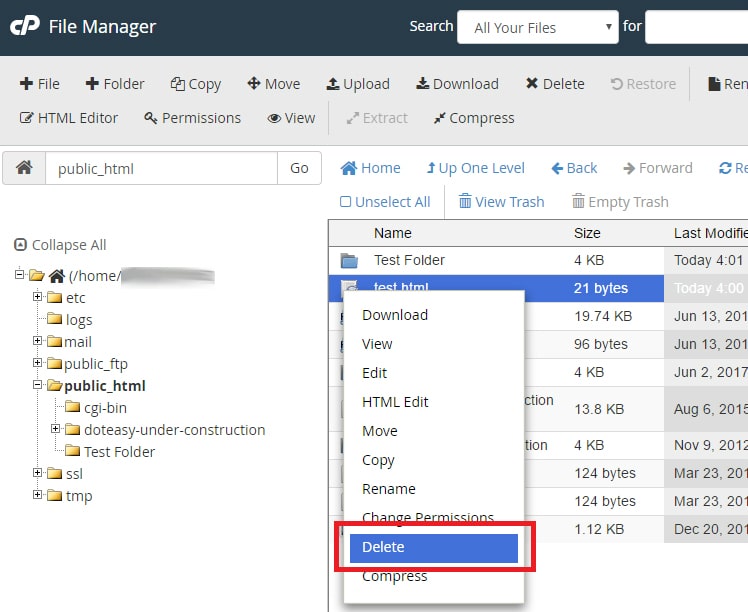Click the Move toolbar button
This screenshot has width=748, height=612.
tap(274, 84)
